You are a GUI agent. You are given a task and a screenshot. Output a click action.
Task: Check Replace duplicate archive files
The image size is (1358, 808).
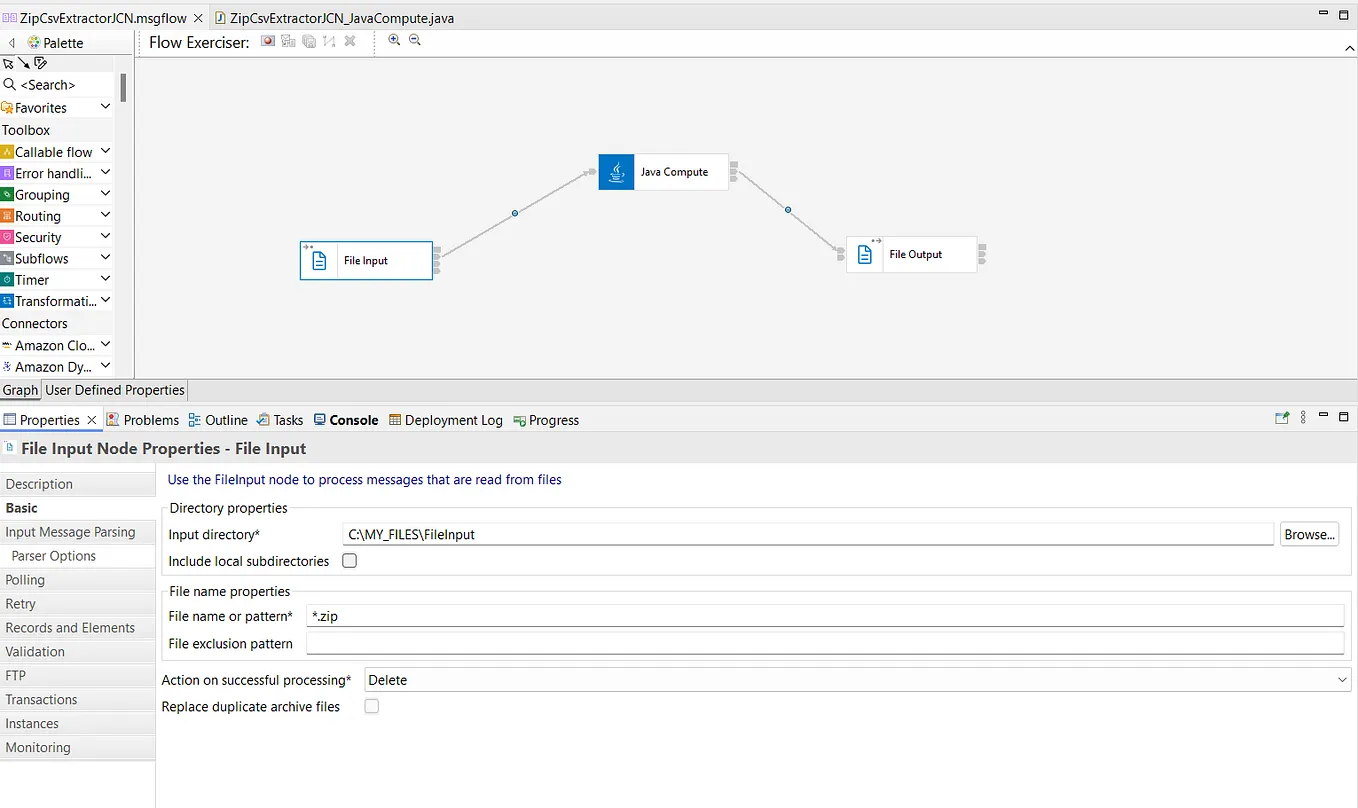[x=371, y=706]
